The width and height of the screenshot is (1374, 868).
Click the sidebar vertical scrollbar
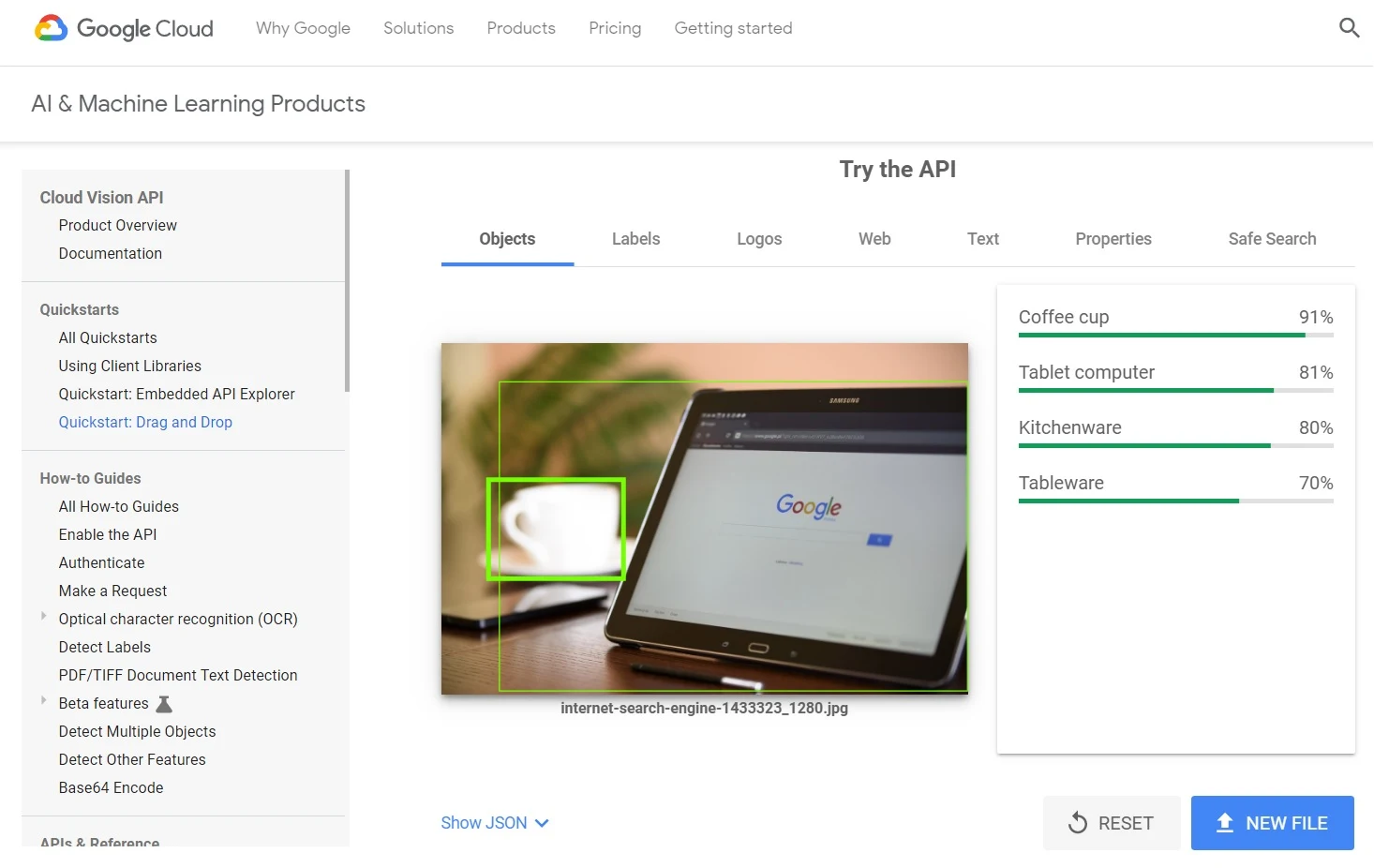point(347,280)
